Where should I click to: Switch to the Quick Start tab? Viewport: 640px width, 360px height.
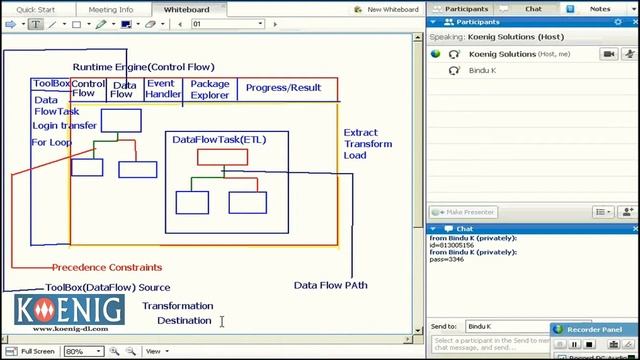tap(36, 9)
